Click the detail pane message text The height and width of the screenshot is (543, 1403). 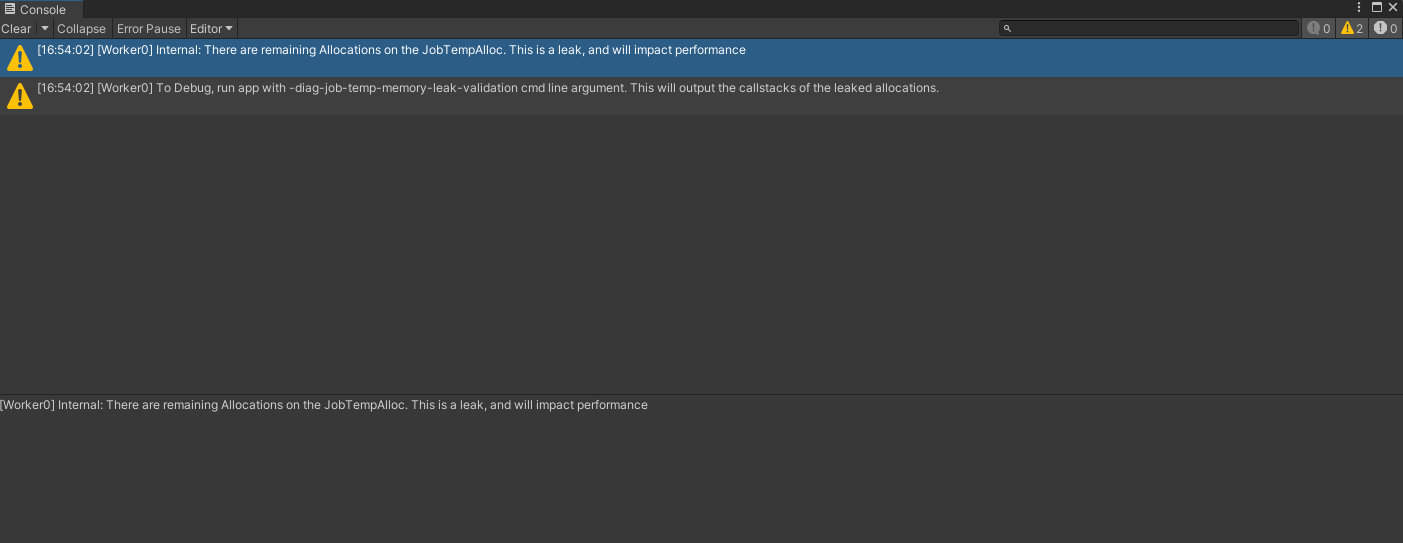(x=324, y=405)
